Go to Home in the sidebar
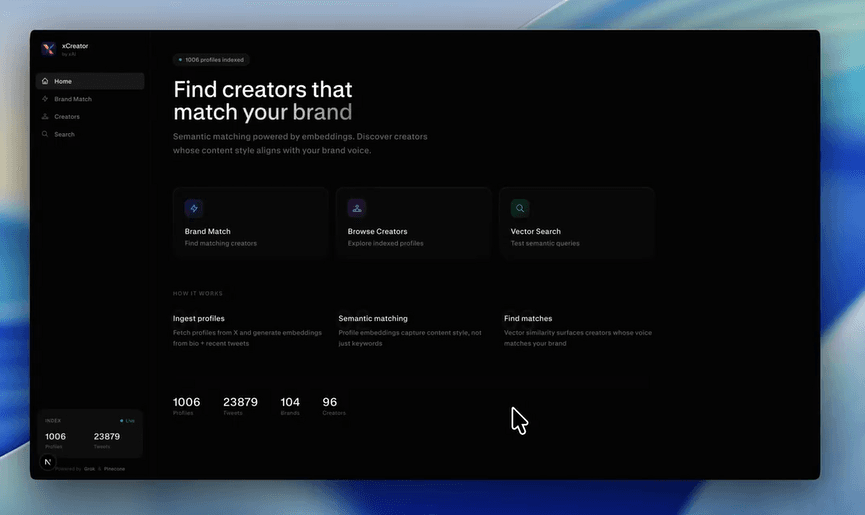Screen dimensions: 865x515 pyautogui.click(x=90, y=81)
